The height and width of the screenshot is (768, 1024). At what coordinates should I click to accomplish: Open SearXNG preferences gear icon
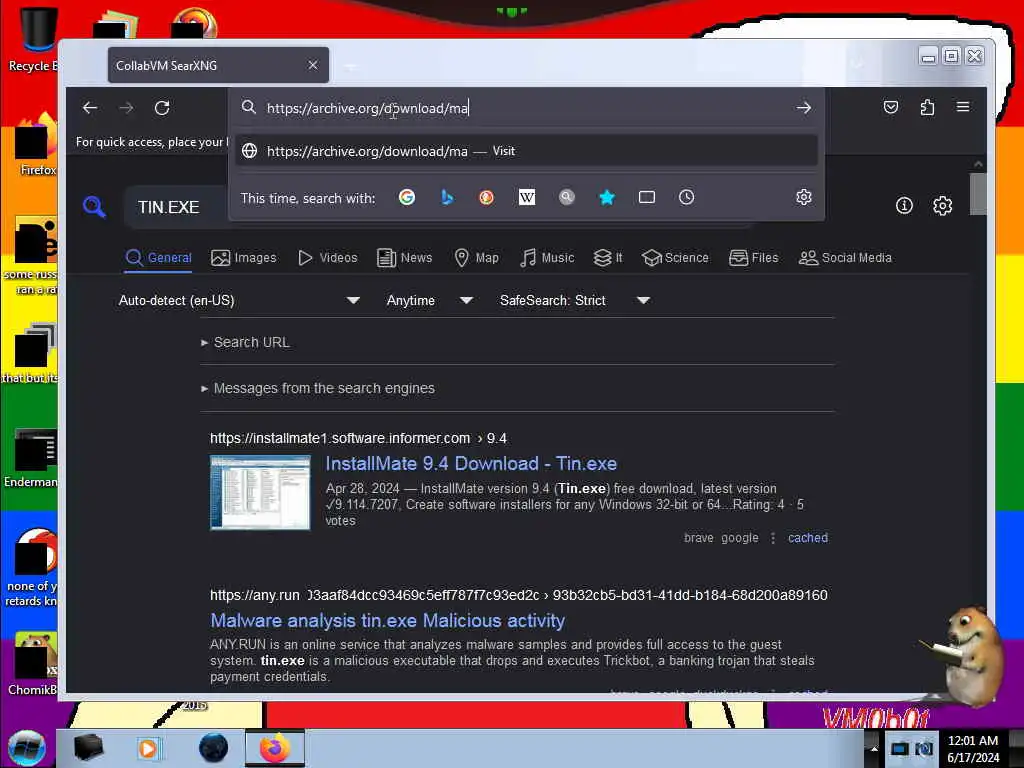[x=942, y=206]
